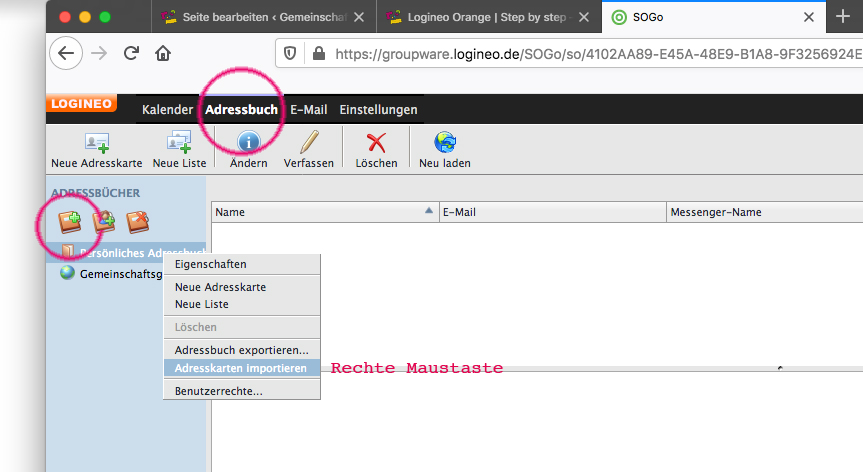Switch to the E-Mail module
Image resolution: width=863 pixels, height=472 pixels.
click(x=308, y=110)
